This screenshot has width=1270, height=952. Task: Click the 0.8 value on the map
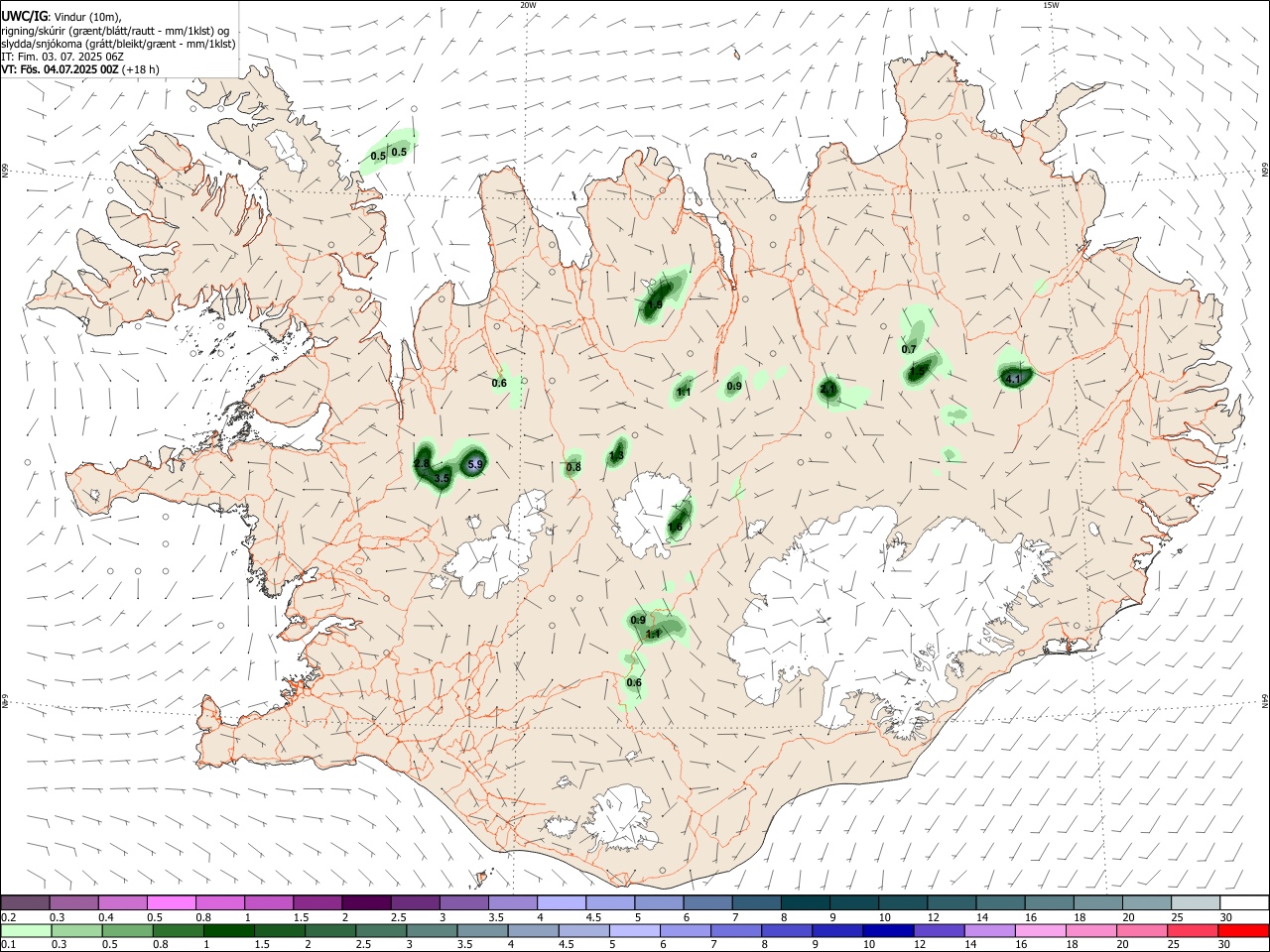pos(573,467)
